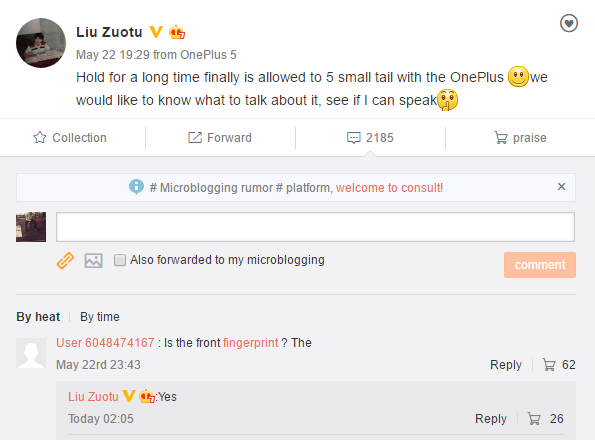Open Liu Zuotu's profile picture
The image size is (595, 440).
click(41, 43)
